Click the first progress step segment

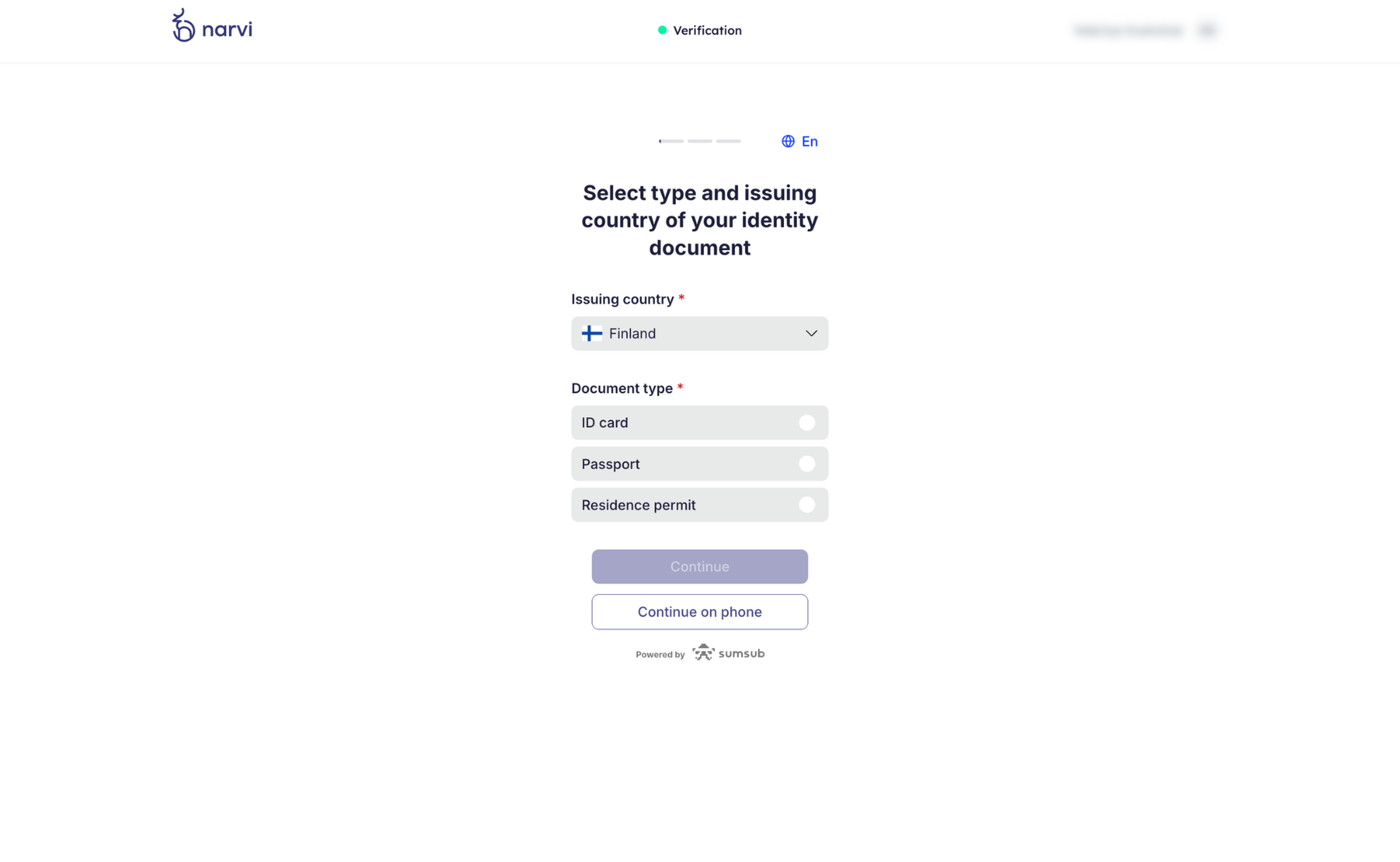point(671,141)
